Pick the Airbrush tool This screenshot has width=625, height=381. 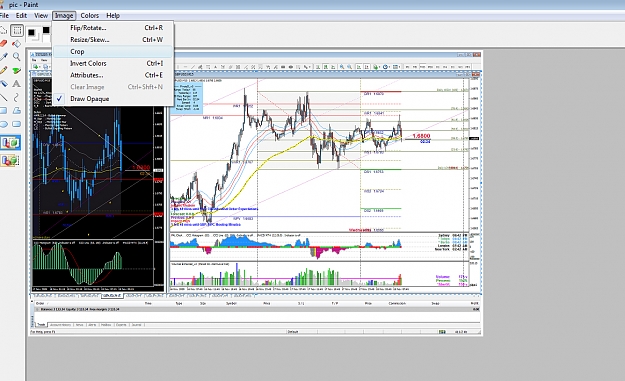3,84
